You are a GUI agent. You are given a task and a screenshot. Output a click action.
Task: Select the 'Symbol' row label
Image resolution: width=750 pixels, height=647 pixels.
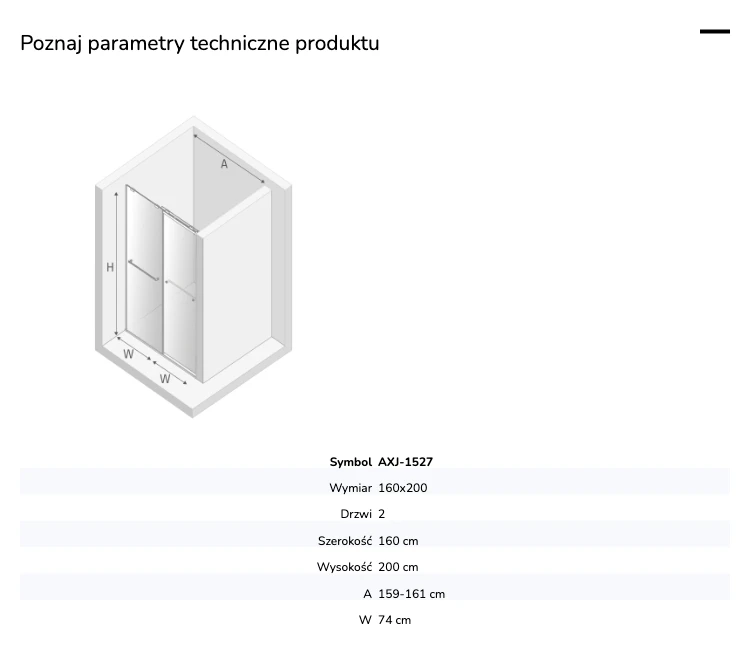[x=351, y=462]
